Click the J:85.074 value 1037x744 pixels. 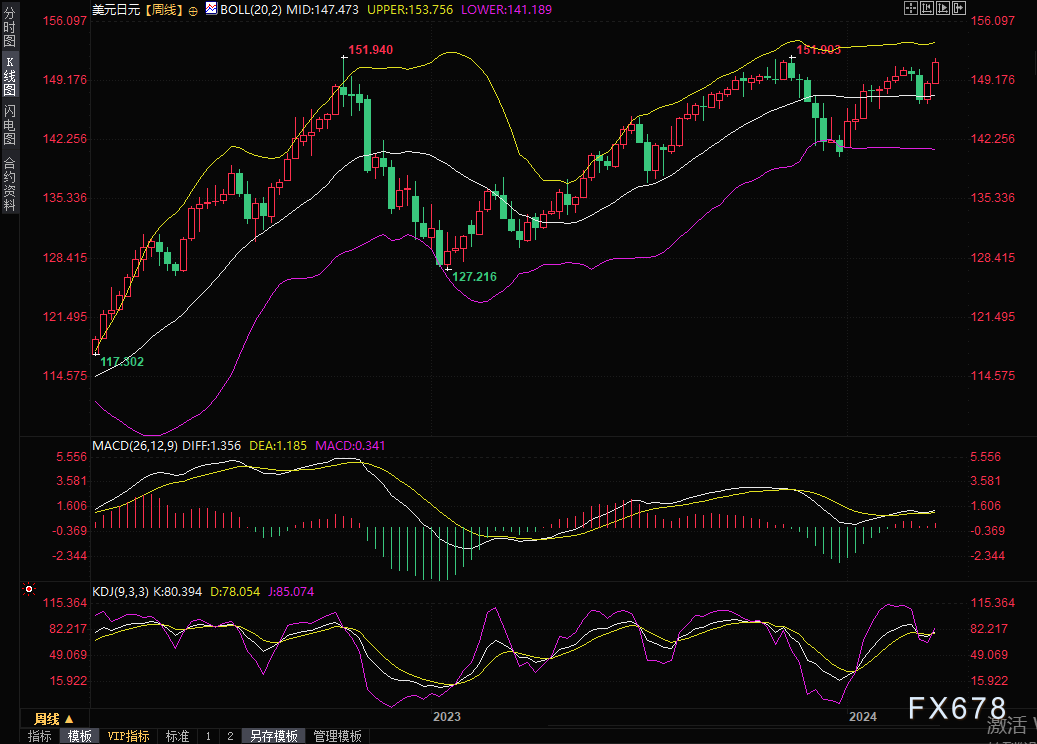coord(291,592)
